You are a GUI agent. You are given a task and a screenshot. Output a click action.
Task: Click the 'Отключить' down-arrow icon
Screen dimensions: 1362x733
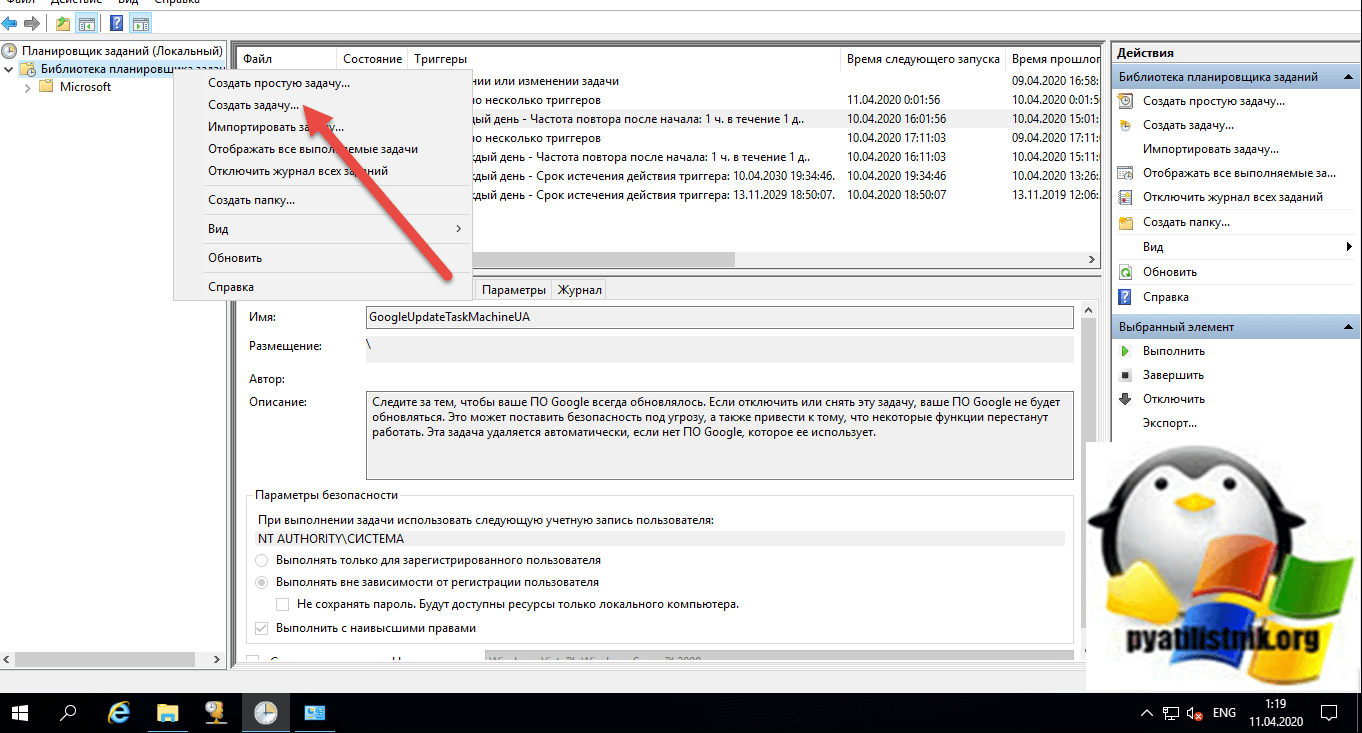[x=1125, y=399]
